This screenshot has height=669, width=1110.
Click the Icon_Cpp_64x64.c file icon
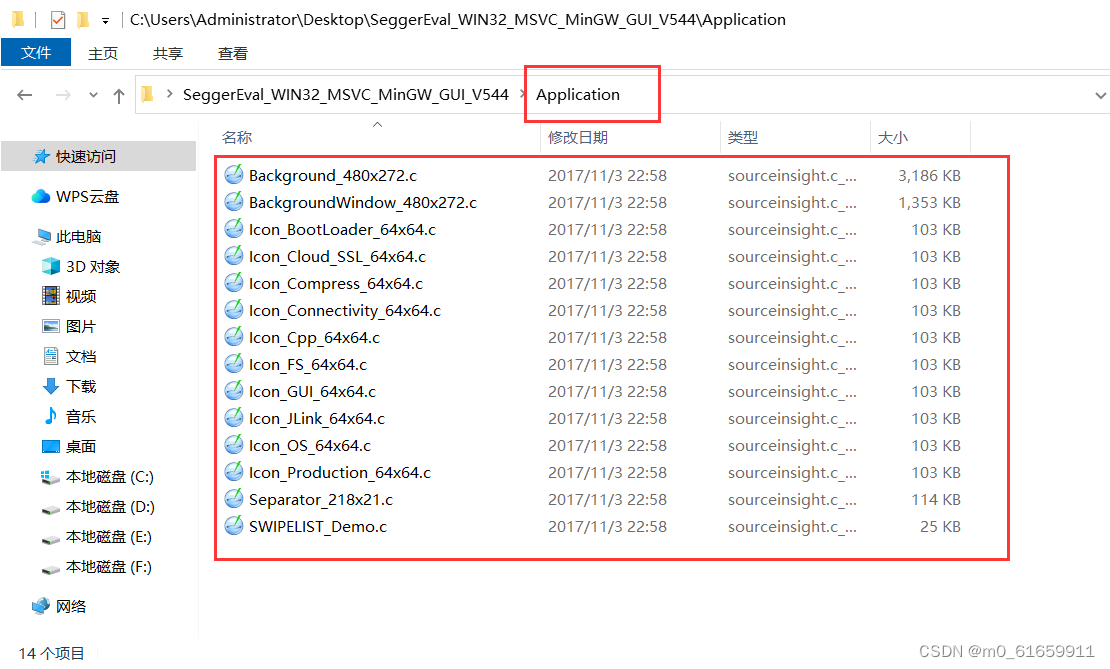tap(234, 336)
